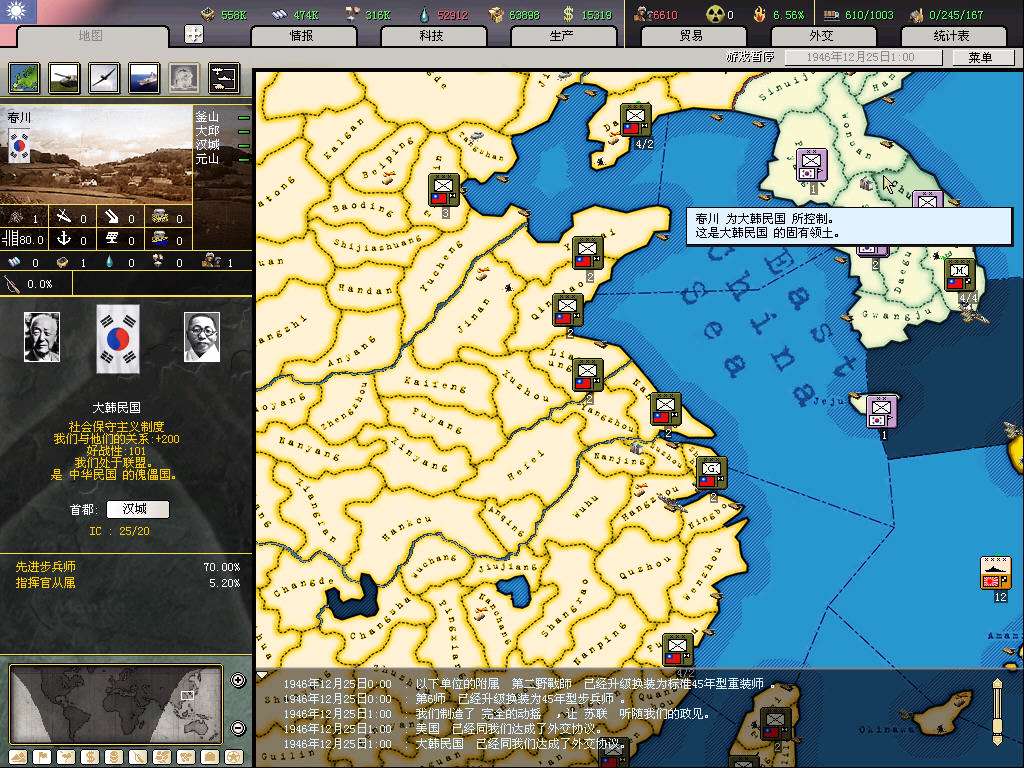Expand the message log resize handle
Image resolution: width=1024 pixels, height=768 pixels.
click(x=996, y=711)
